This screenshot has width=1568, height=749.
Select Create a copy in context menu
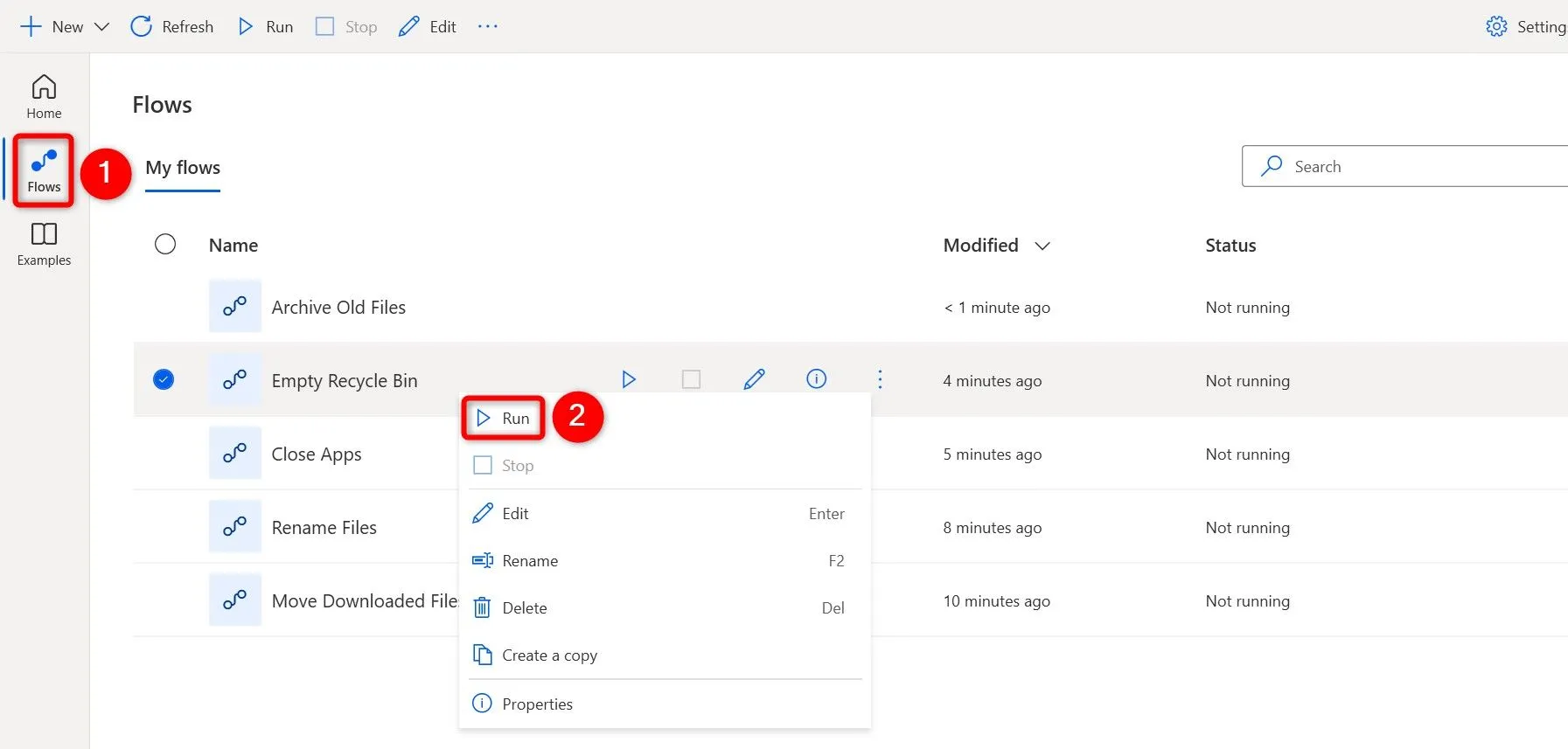[549, 655]
